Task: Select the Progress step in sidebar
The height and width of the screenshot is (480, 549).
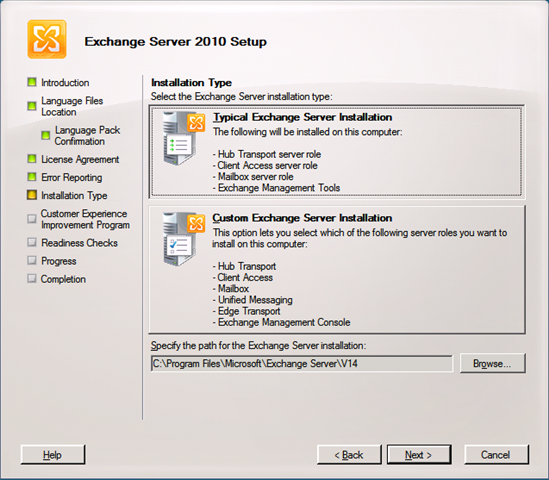Action: tap(58, 261)
